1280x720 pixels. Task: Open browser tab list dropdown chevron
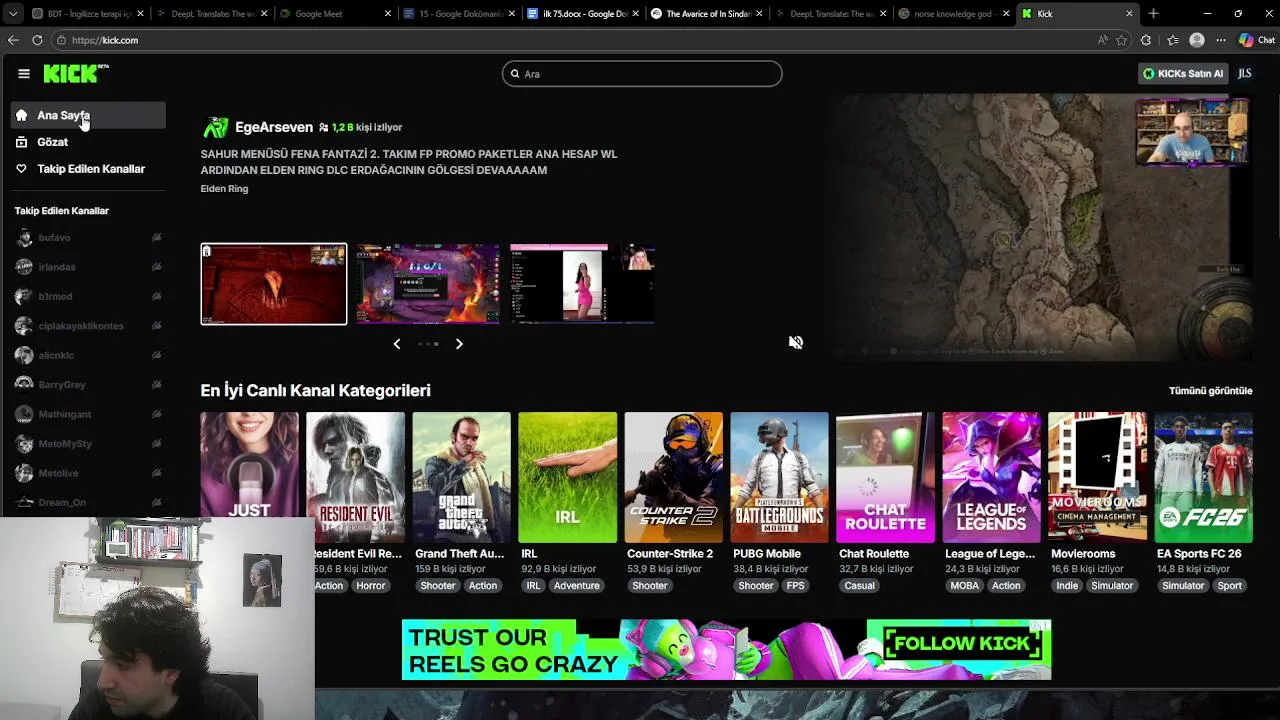tap(12, 14)
